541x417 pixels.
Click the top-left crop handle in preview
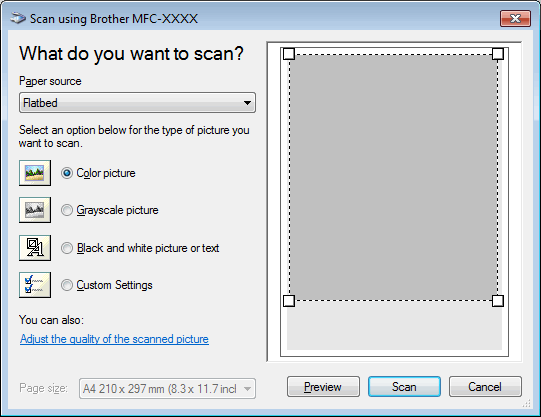289,54
